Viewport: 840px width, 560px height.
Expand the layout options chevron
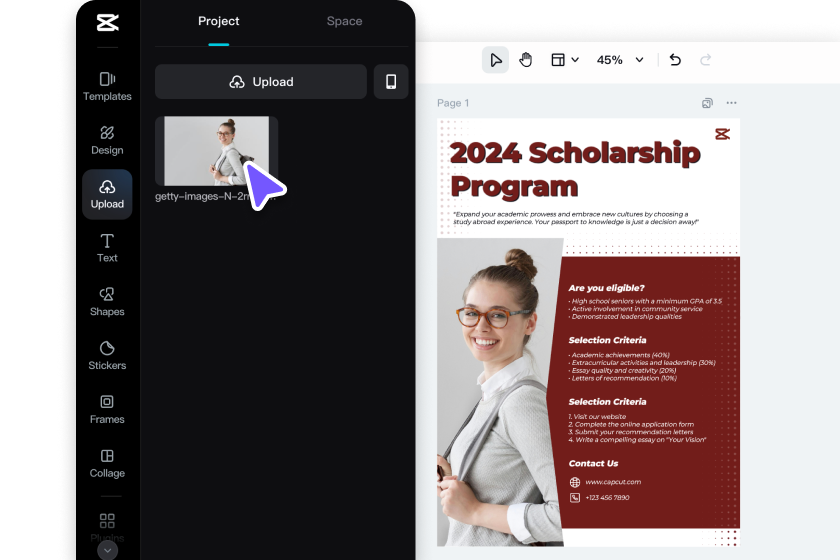point(575,59)
